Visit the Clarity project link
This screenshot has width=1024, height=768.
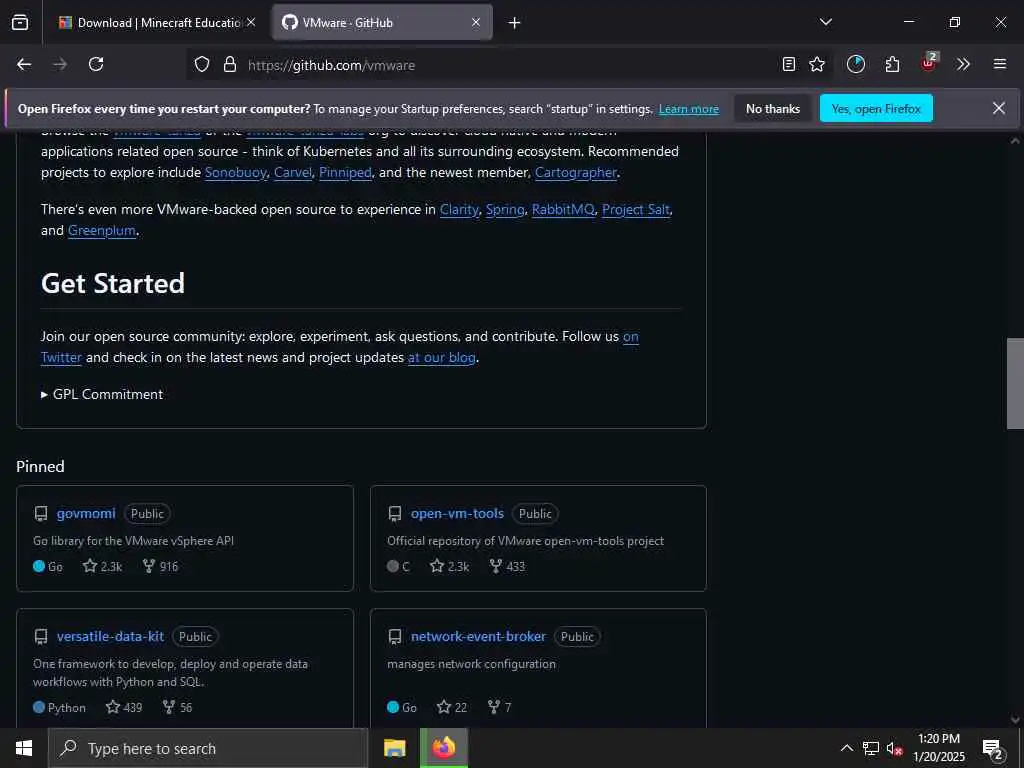click(459, 210)
